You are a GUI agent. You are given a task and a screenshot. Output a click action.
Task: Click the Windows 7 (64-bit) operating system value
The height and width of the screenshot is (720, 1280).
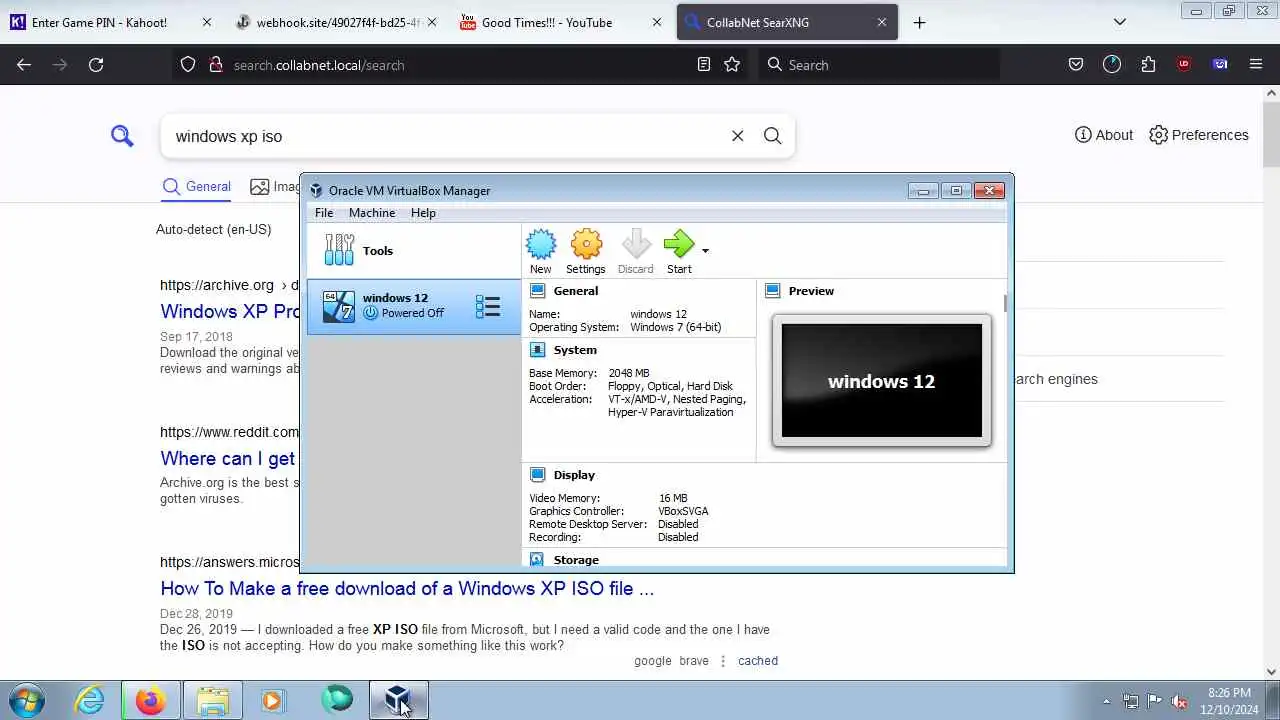(x=675, y=327)
